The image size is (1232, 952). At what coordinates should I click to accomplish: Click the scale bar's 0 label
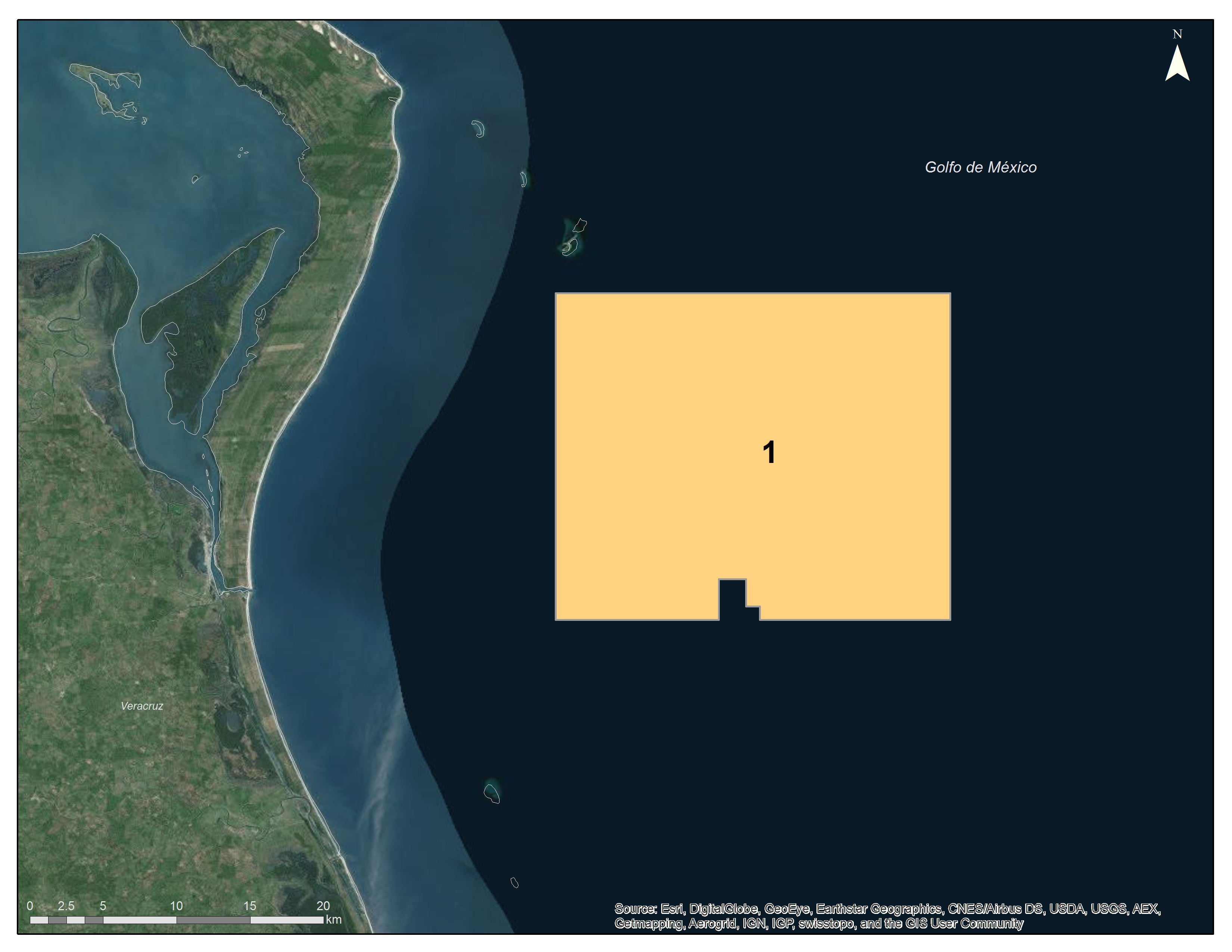30,906
